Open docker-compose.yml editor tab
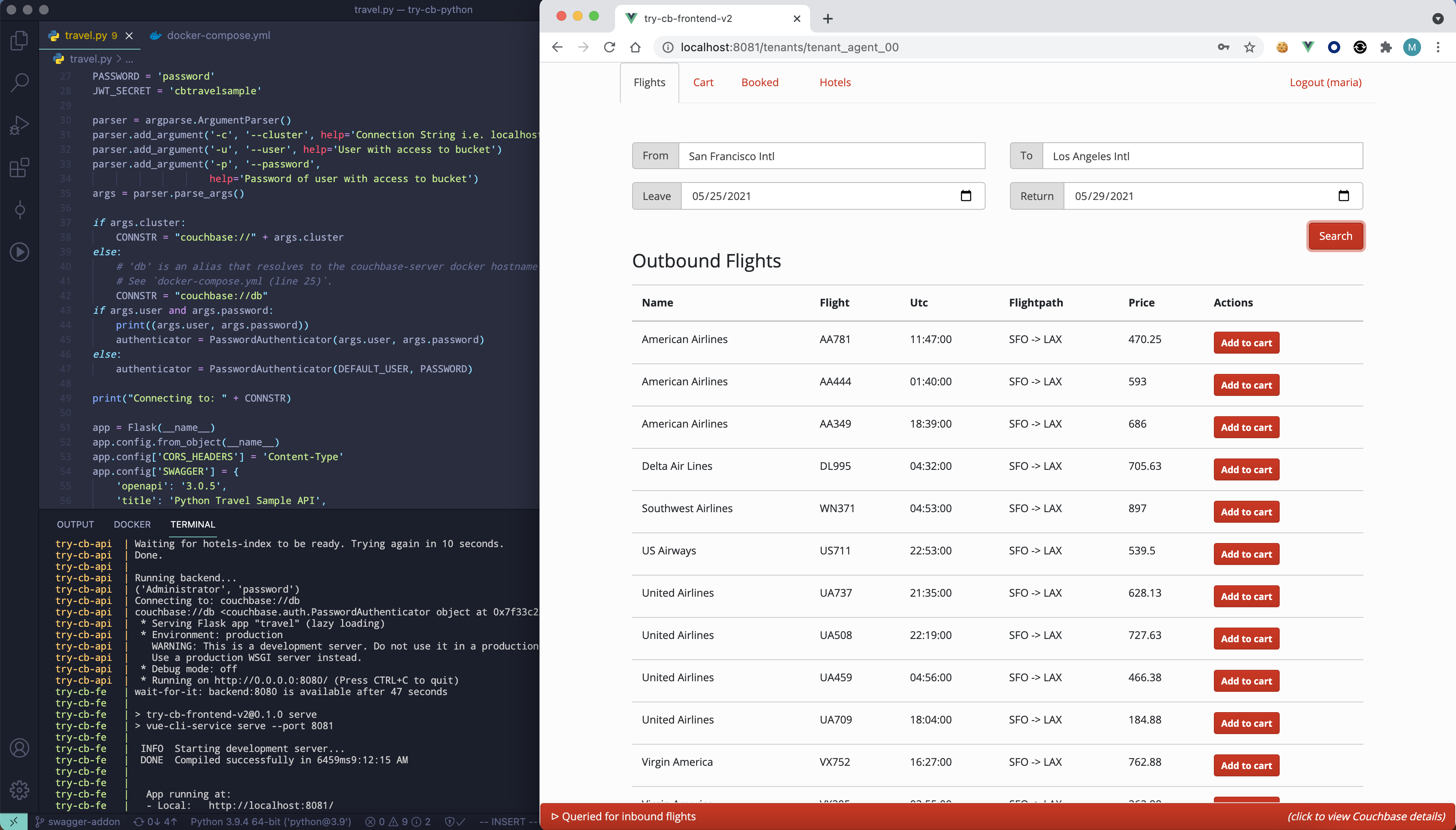The image size is (1456, 830). [x=218, y=35]
